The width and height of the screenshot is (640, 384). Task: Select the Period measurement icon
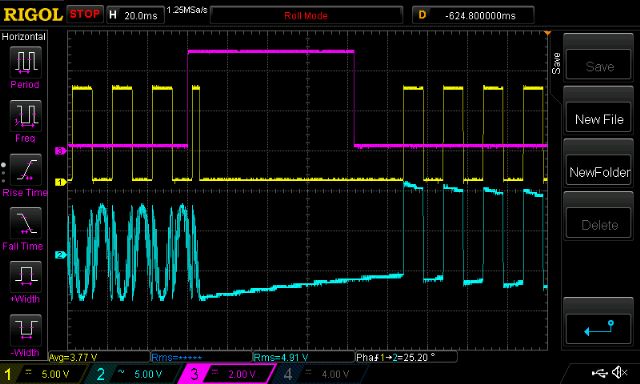(25, 62)
